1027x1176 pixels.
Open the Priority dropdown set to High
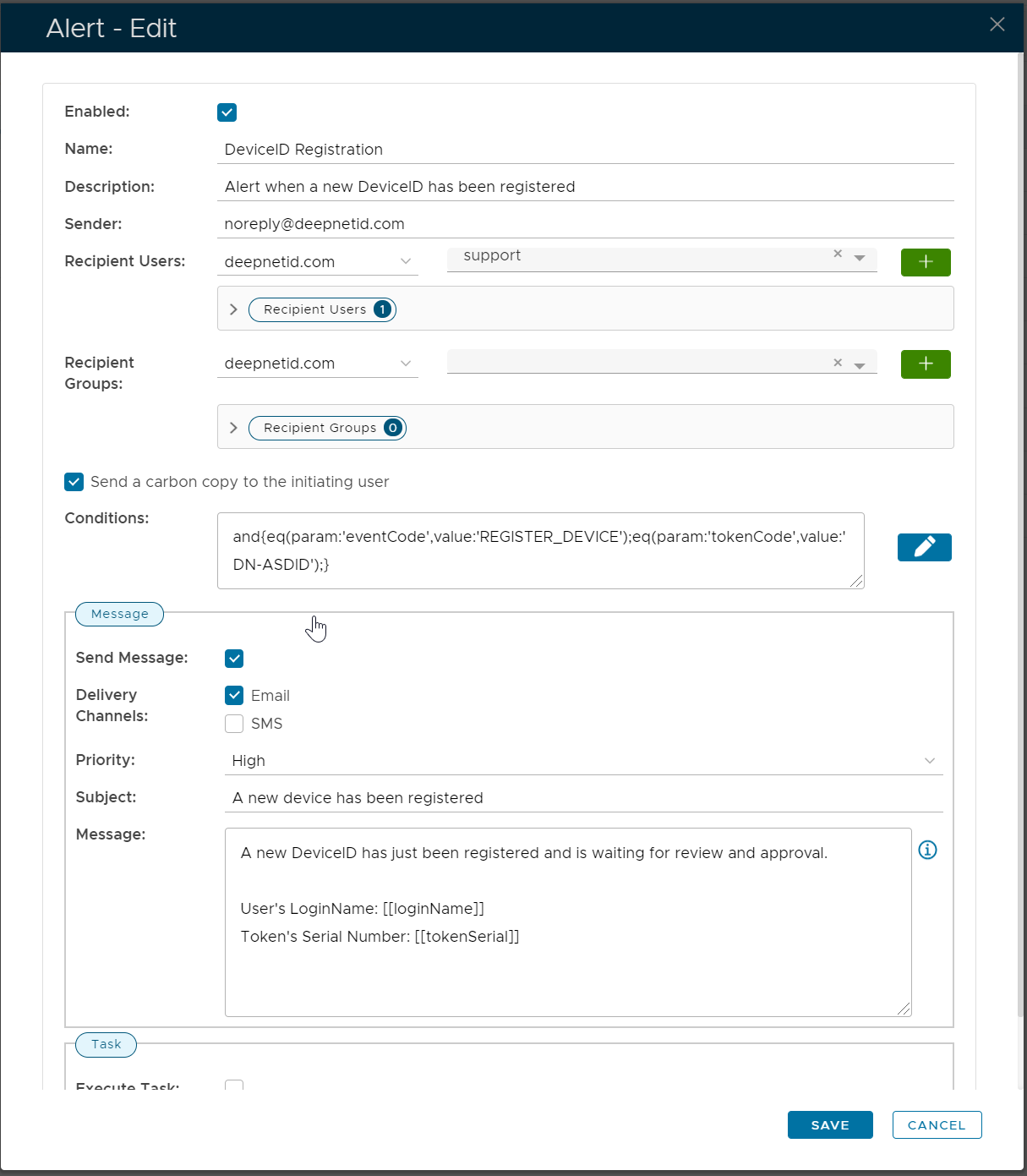583,761
